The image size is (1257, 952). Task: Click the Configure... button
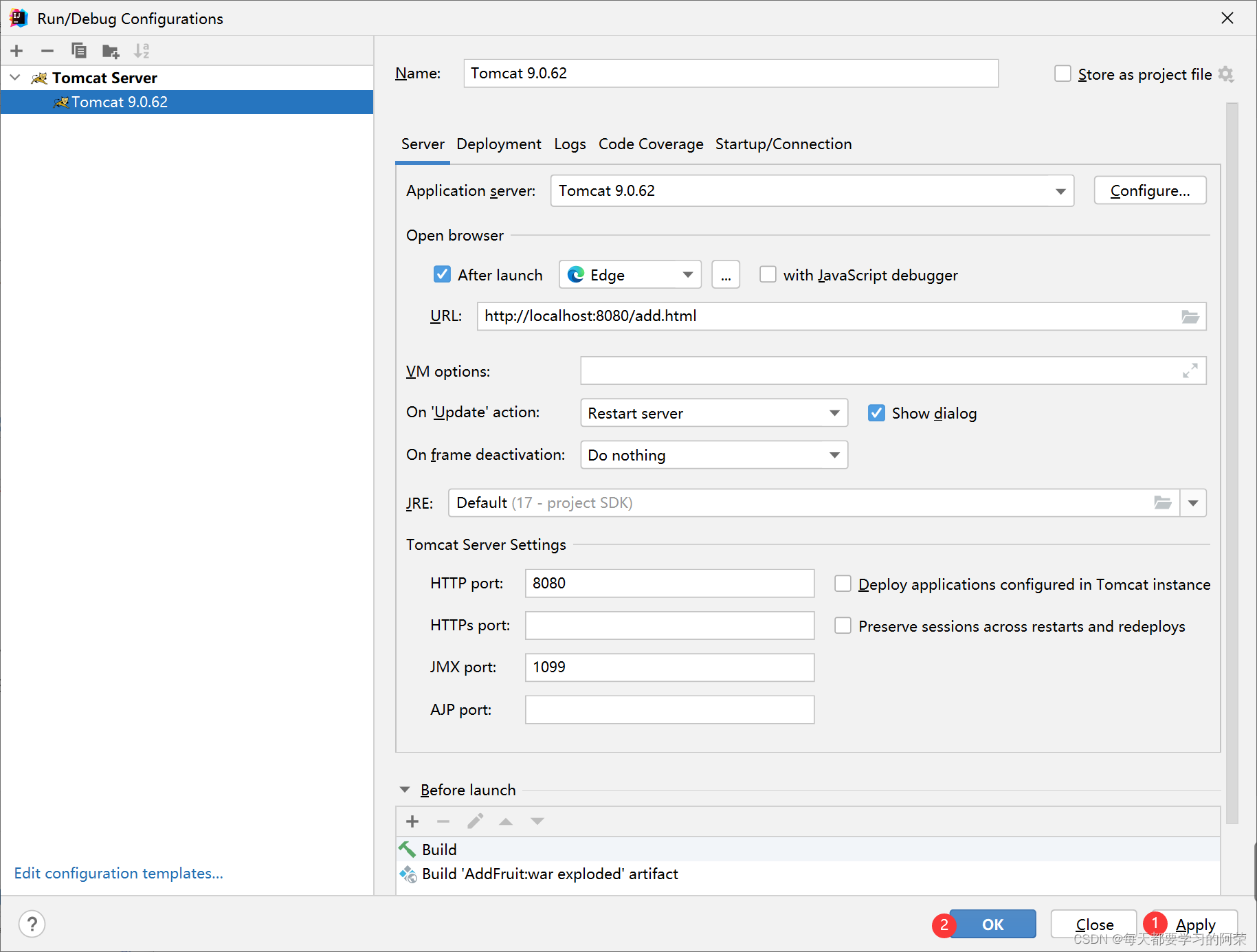tap(1150, 191)
